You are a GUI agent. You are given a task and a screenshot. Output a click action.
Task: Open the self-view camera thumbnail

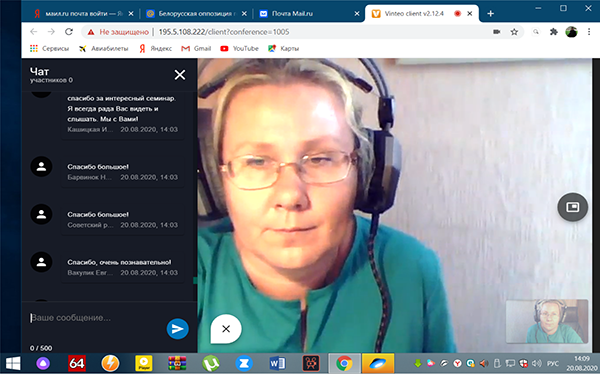coord(547,321)
